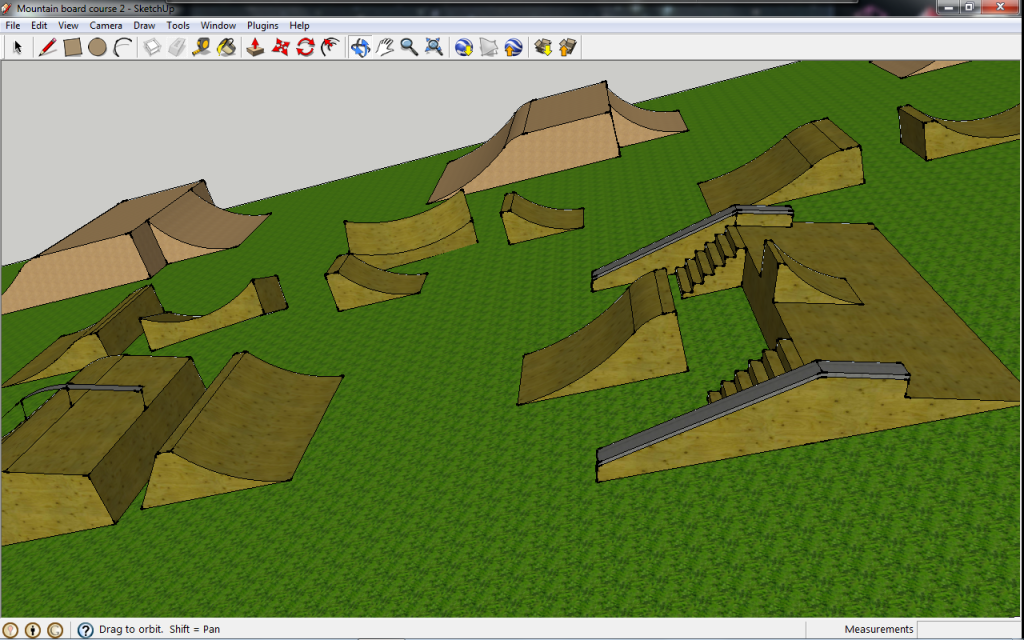Viewport: 1024px width, 640px height.
Task: Activate the Circle drawing tool
Action: click(97, 47)
